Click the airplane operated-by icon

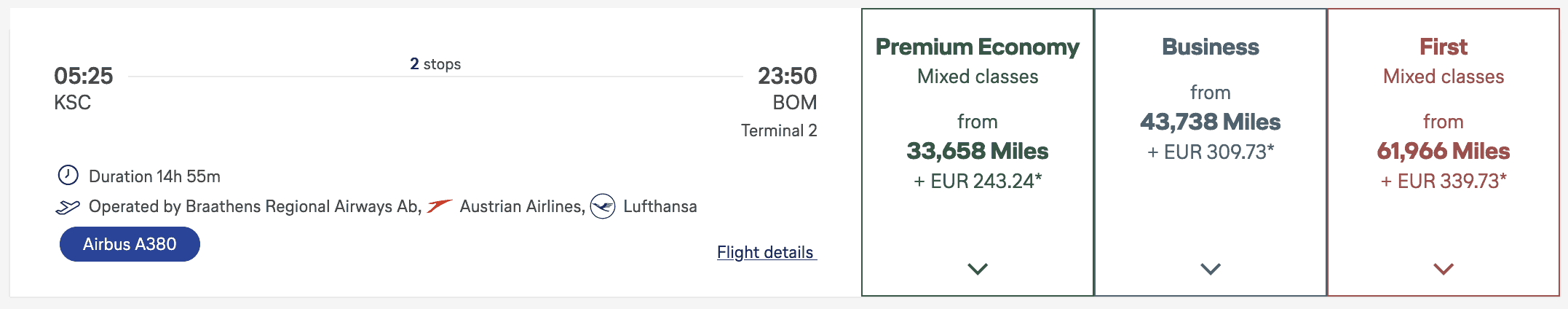(x=68, y=208)
